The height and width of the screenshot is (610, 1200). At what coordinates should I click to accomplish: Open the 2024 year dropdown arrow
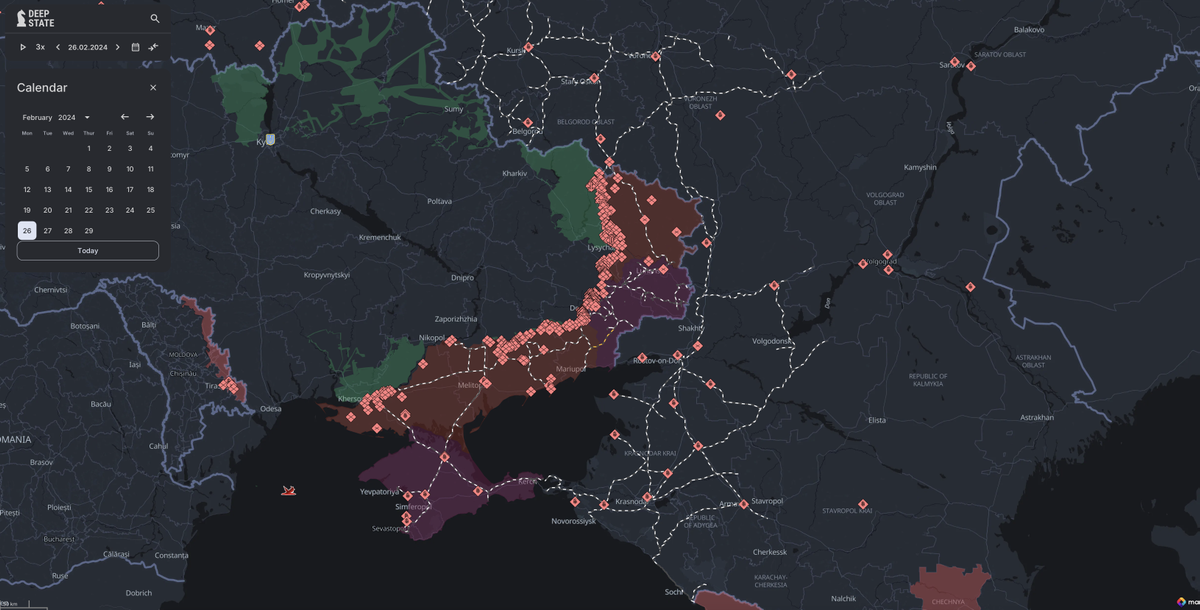tap(87, 118)
